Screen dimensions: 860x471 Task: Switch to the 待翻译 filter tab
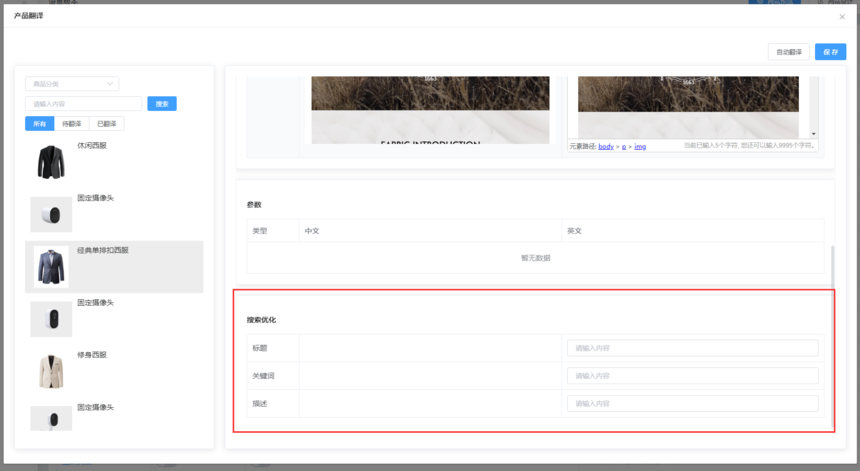tap(72, 124)
